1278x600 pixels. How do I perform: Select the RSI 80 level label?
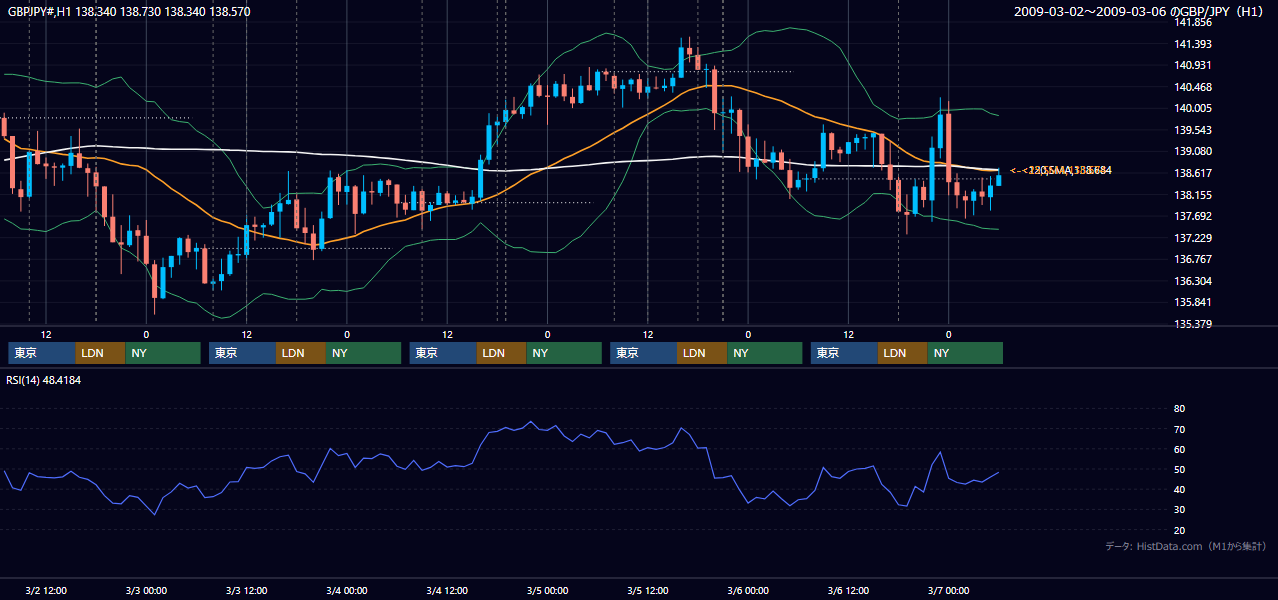[x=1179, y=409]
